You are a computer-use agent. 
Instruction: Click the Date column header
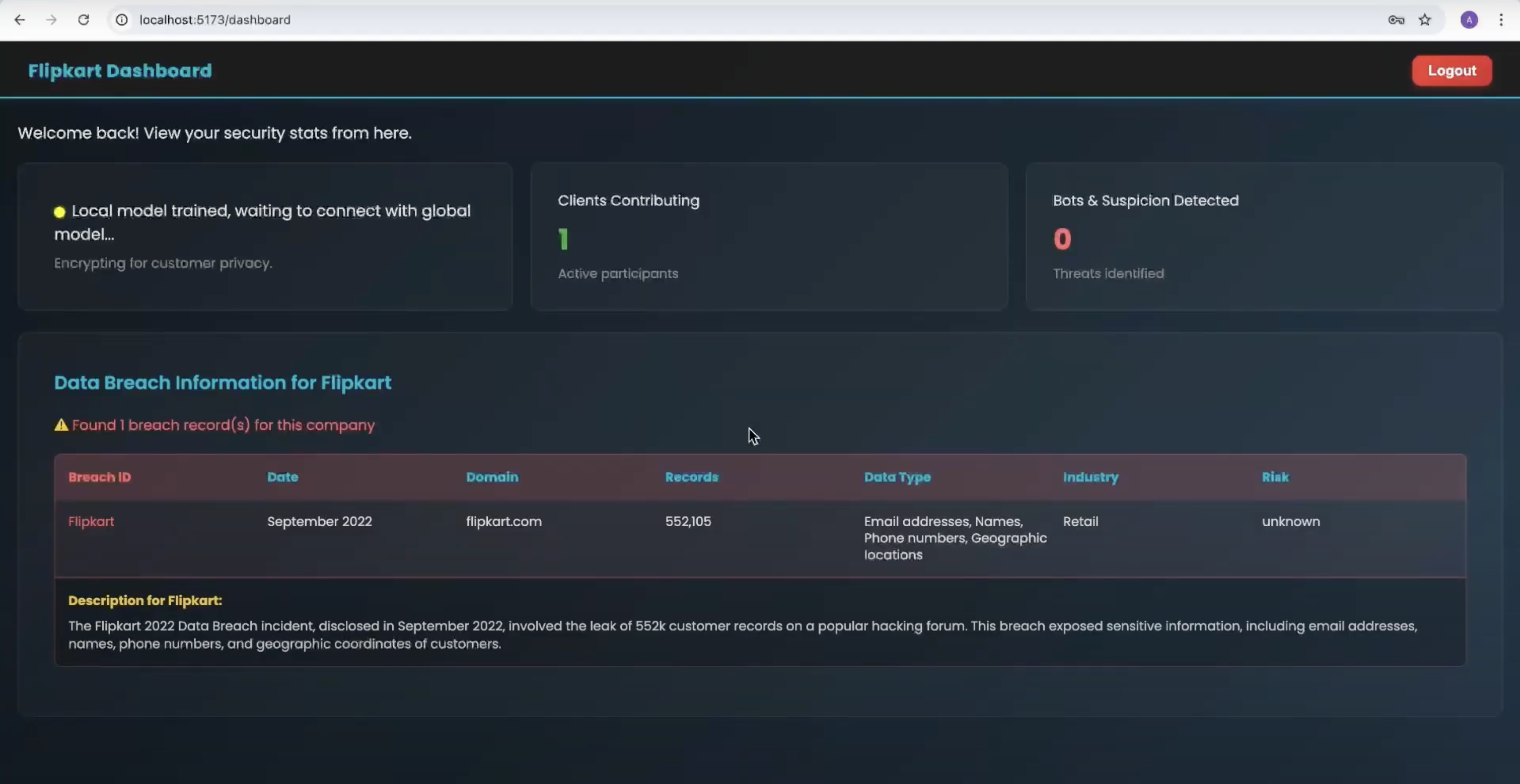pos(283,477)
